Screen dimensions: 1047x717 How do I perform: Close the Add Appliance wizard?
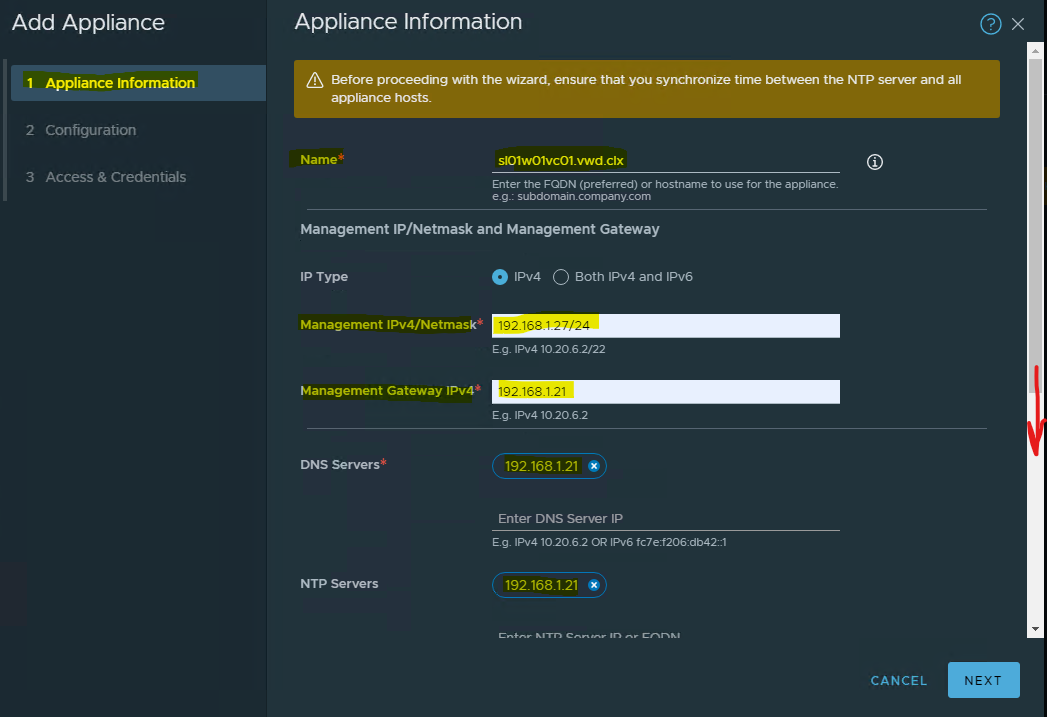[1018, 24]
